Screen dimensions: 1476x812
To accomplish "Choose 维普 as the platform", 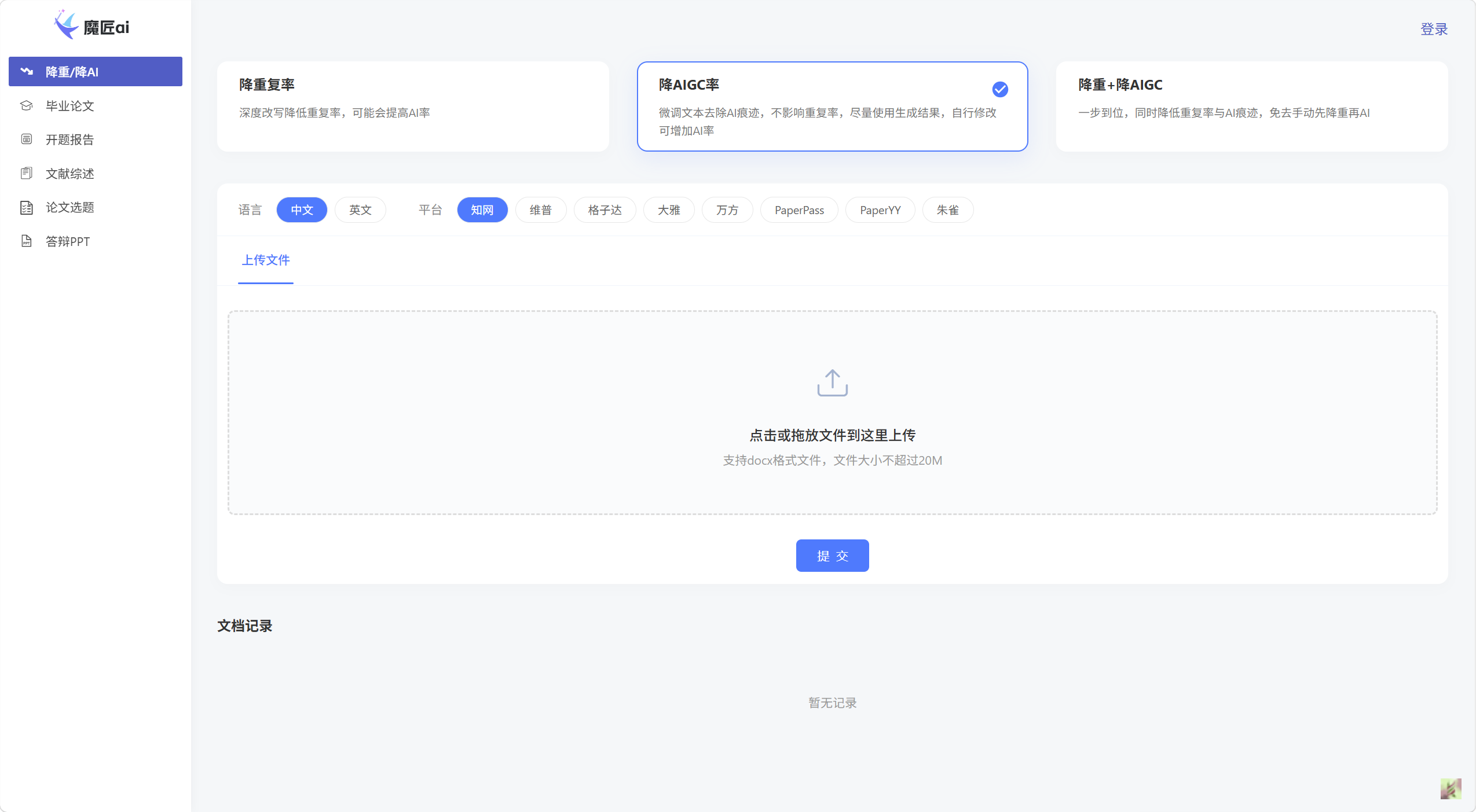I will (x=540, y=210).
